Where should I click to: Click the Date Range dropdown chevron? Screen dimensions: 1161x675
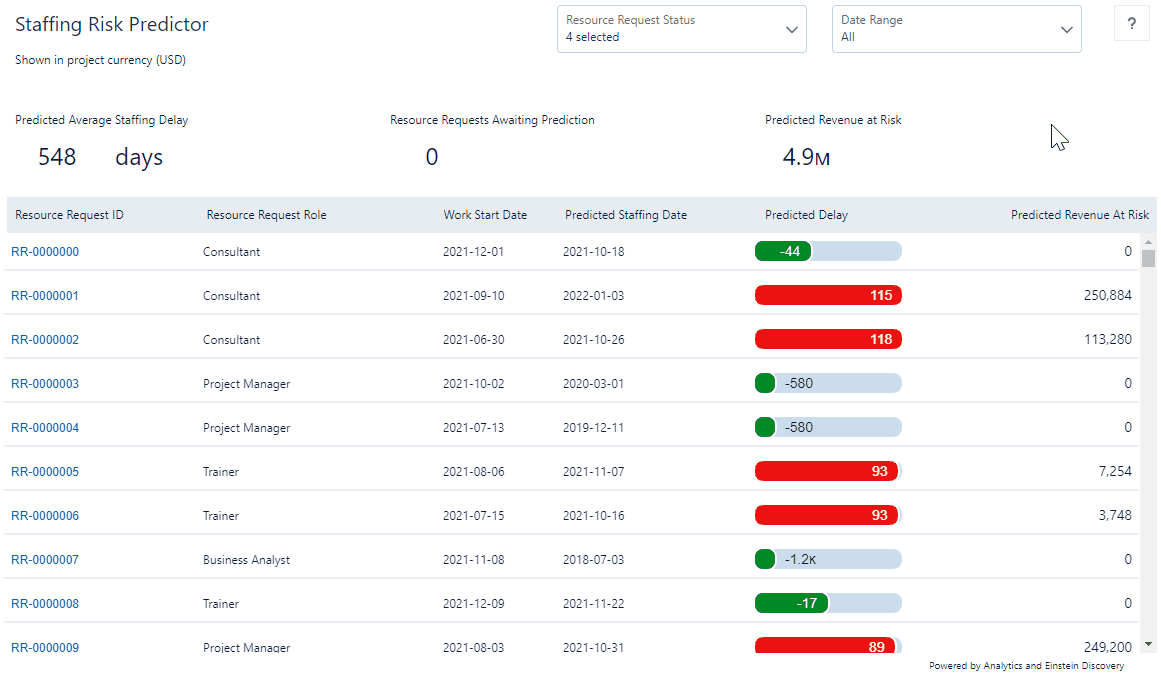click(1066, 29)
